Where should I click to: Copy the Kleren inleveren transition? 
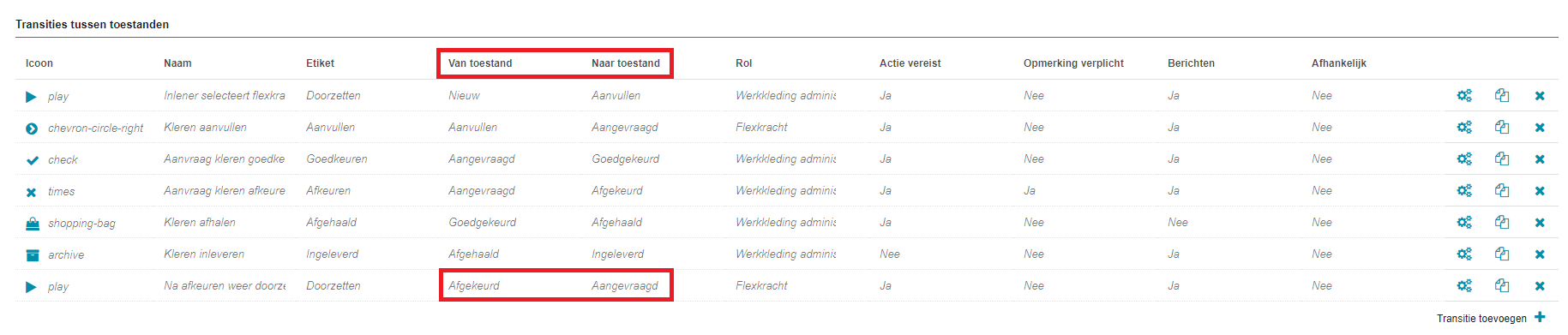click(1502, 254)
